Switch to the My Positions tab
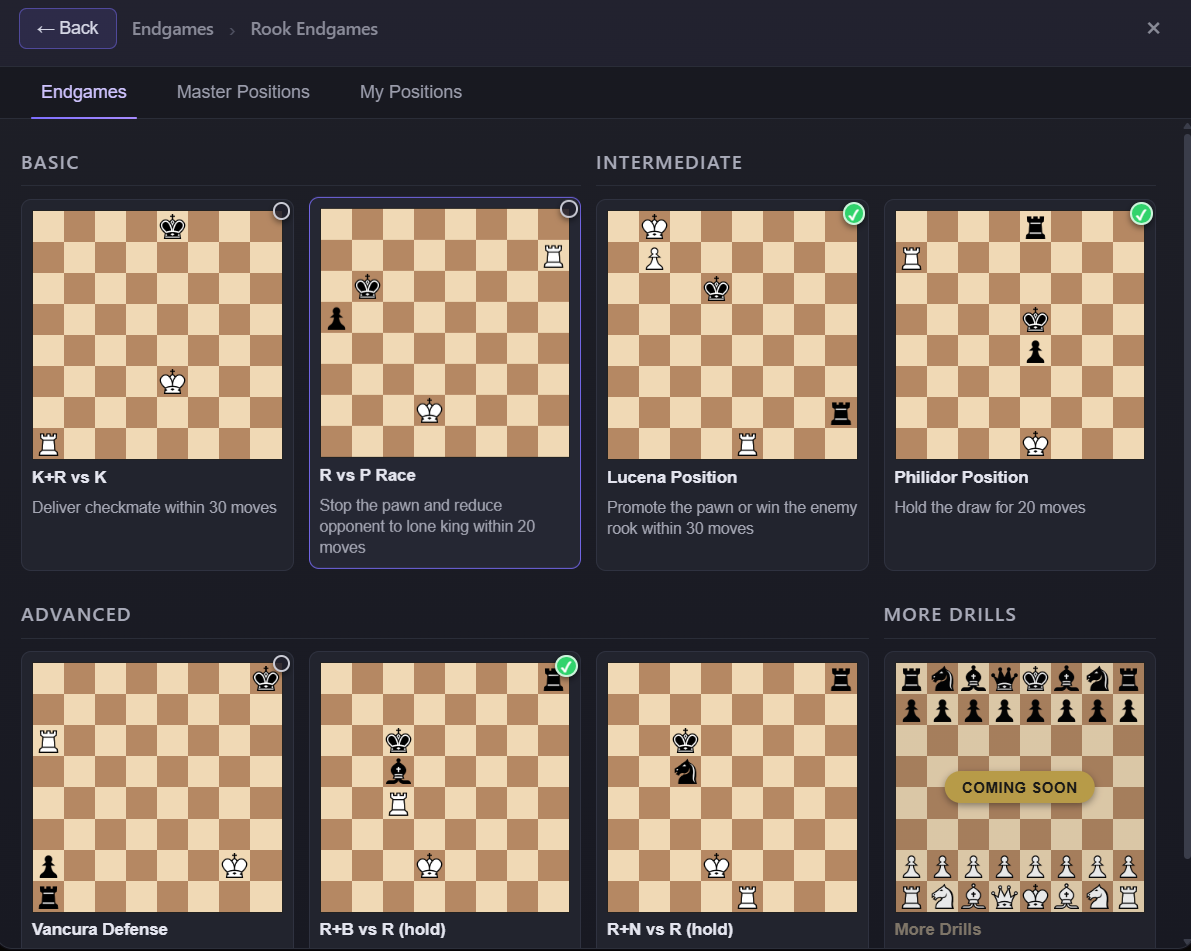Image resolution: width=1191 pixels, height=951 pixels. [x=411, y=92]
